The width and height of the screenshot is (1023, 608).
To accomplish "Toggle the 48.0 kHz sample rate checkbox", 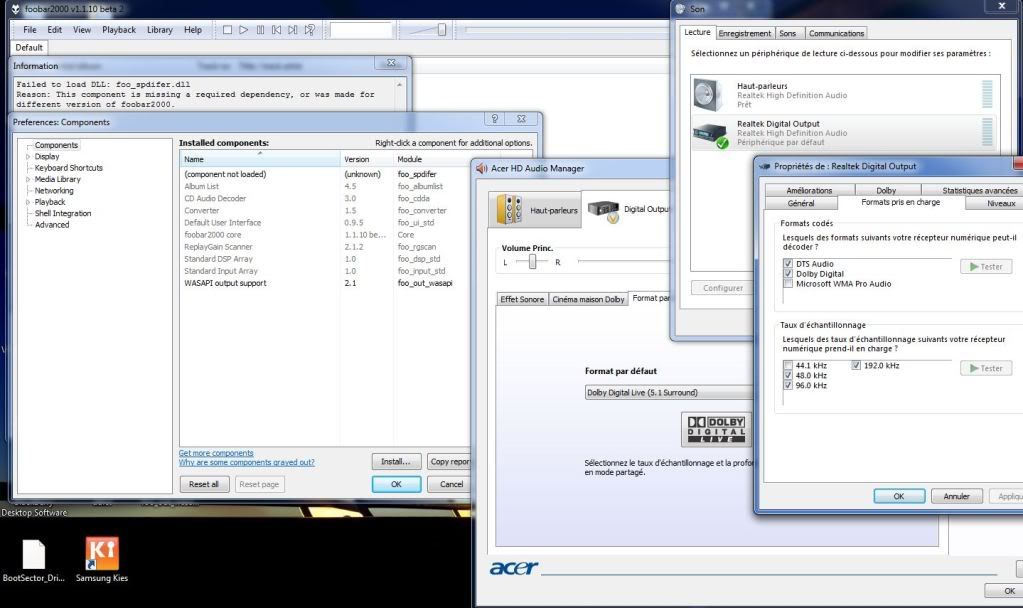I will pos(788,376).
